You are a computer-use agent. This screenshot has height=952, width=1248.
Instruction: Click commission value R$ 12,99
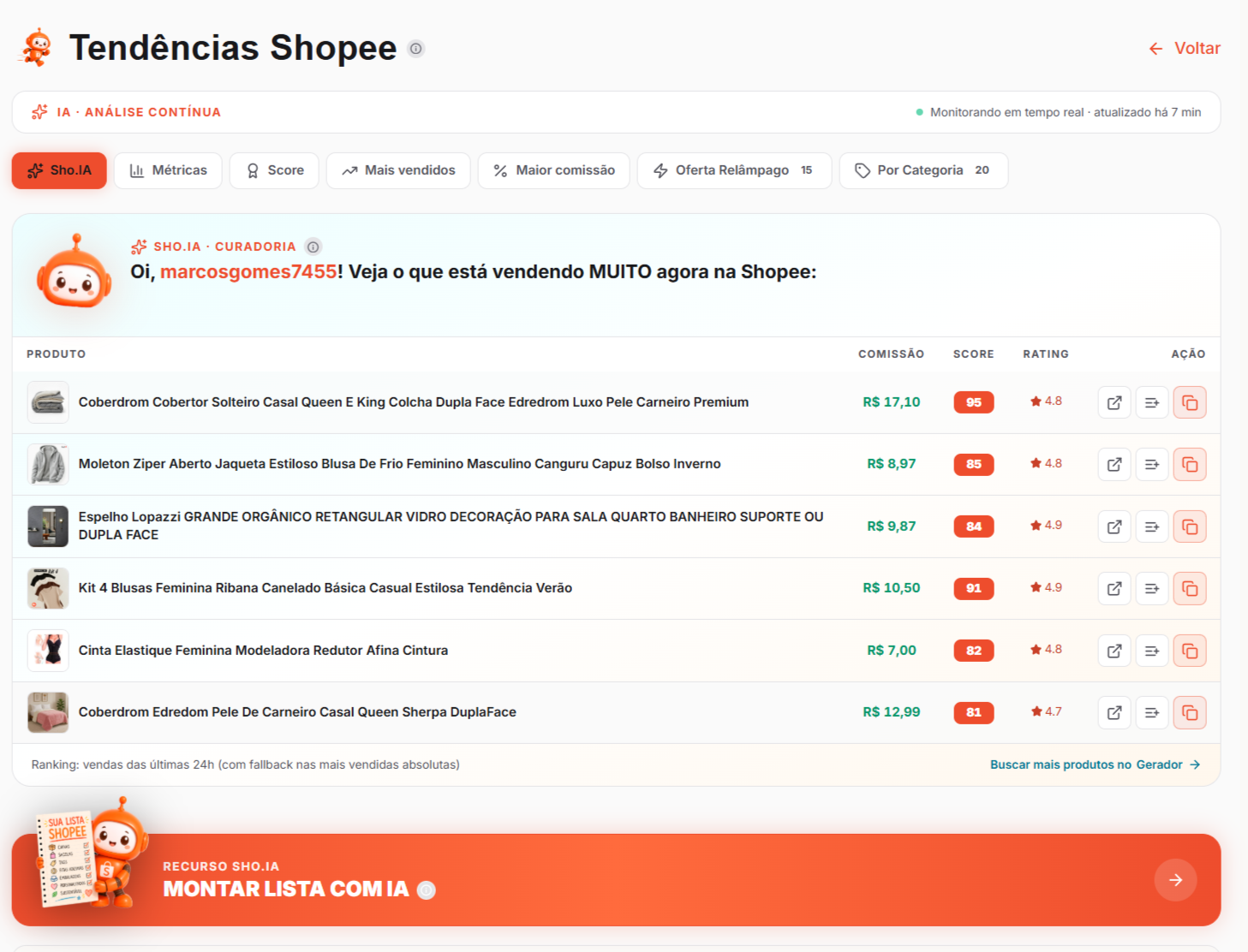[892, 712]
